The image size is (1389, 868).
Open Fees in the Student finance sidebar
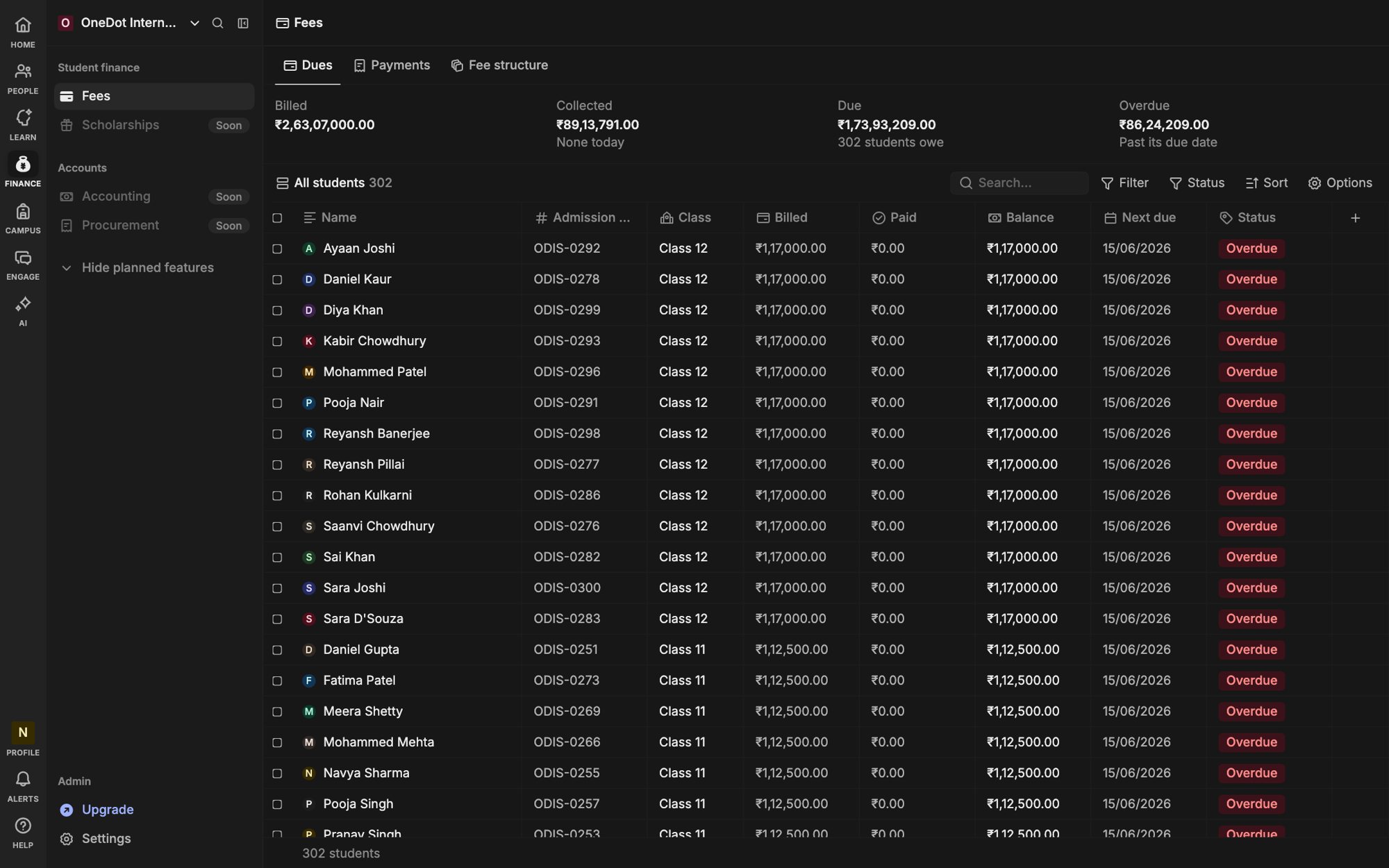click(x=154, y=97)
